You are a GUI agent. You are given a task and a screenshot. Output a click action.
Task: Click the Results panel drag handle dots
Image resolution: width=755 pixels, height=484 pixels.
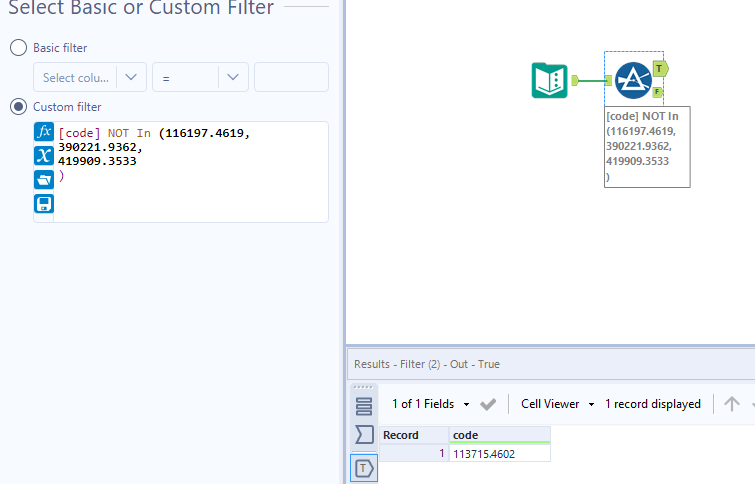pos(363,387)
